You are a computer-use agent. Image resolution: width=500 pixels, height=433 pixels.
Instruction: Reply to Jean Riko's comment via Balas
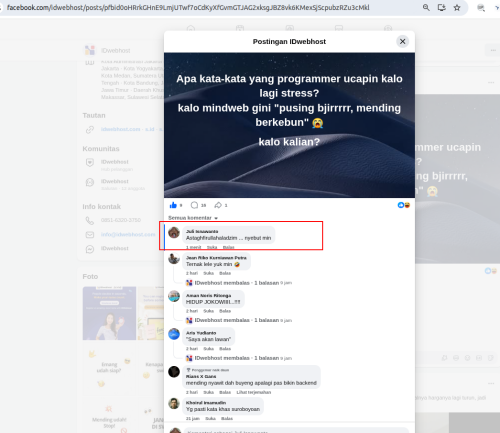(225, 273)
